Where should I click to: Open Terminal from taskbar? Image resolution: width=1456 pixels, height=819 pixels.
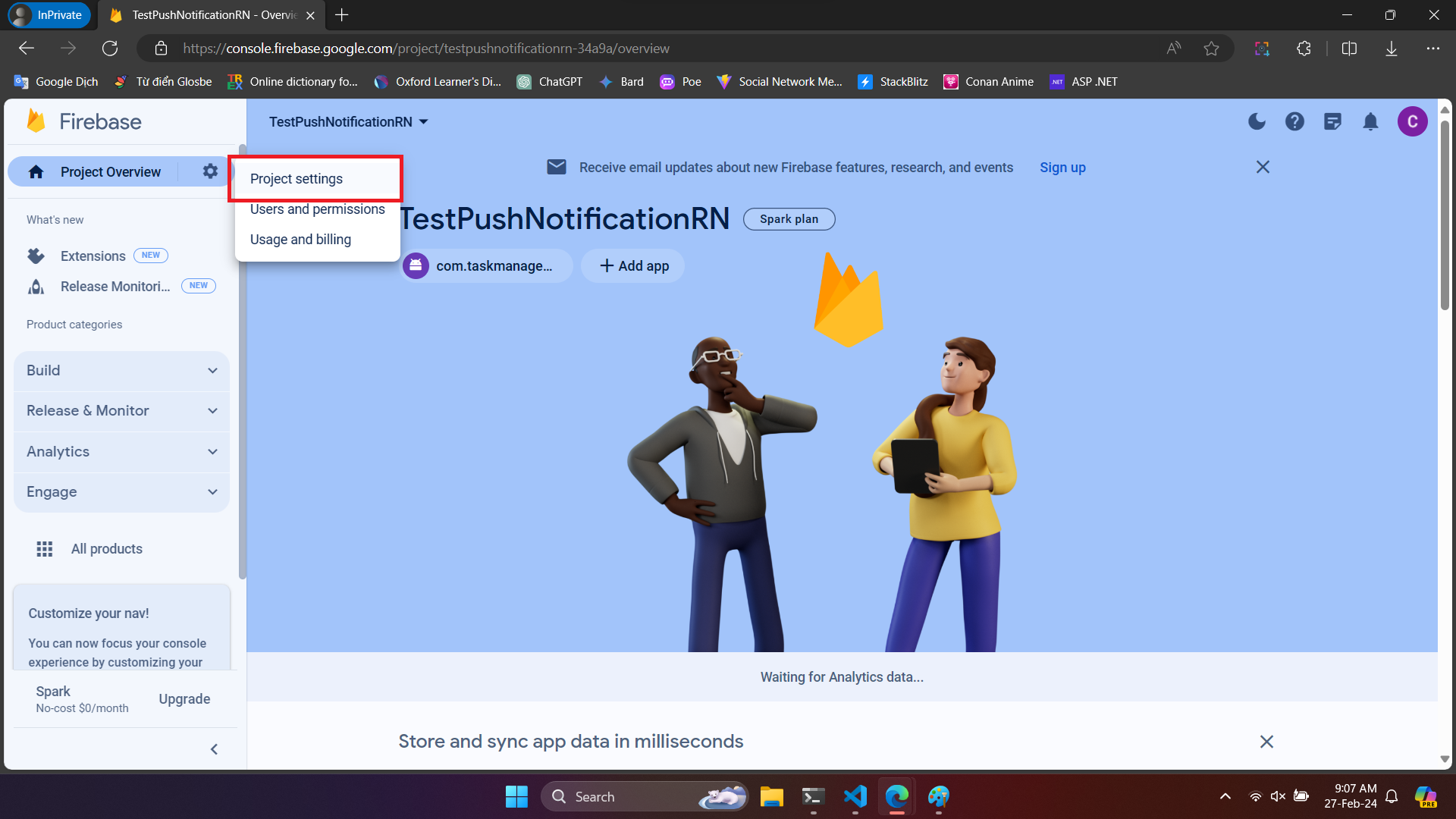[x=813, y=796]
